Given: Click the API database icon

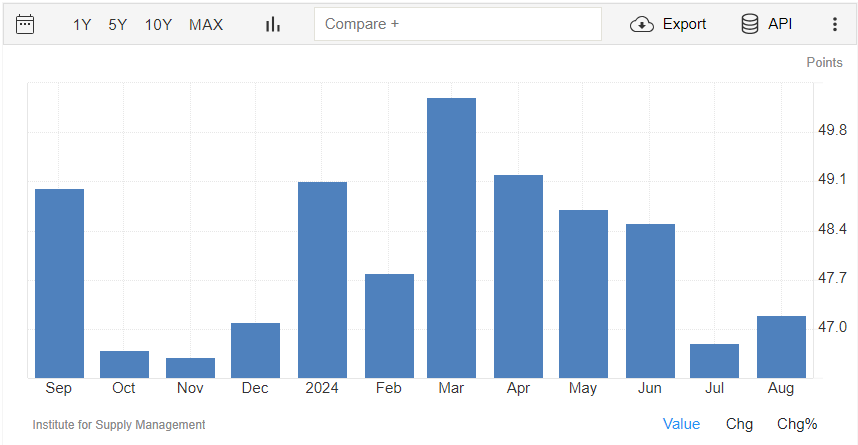Looking at the screenshot, I should (x=750, y=24).
